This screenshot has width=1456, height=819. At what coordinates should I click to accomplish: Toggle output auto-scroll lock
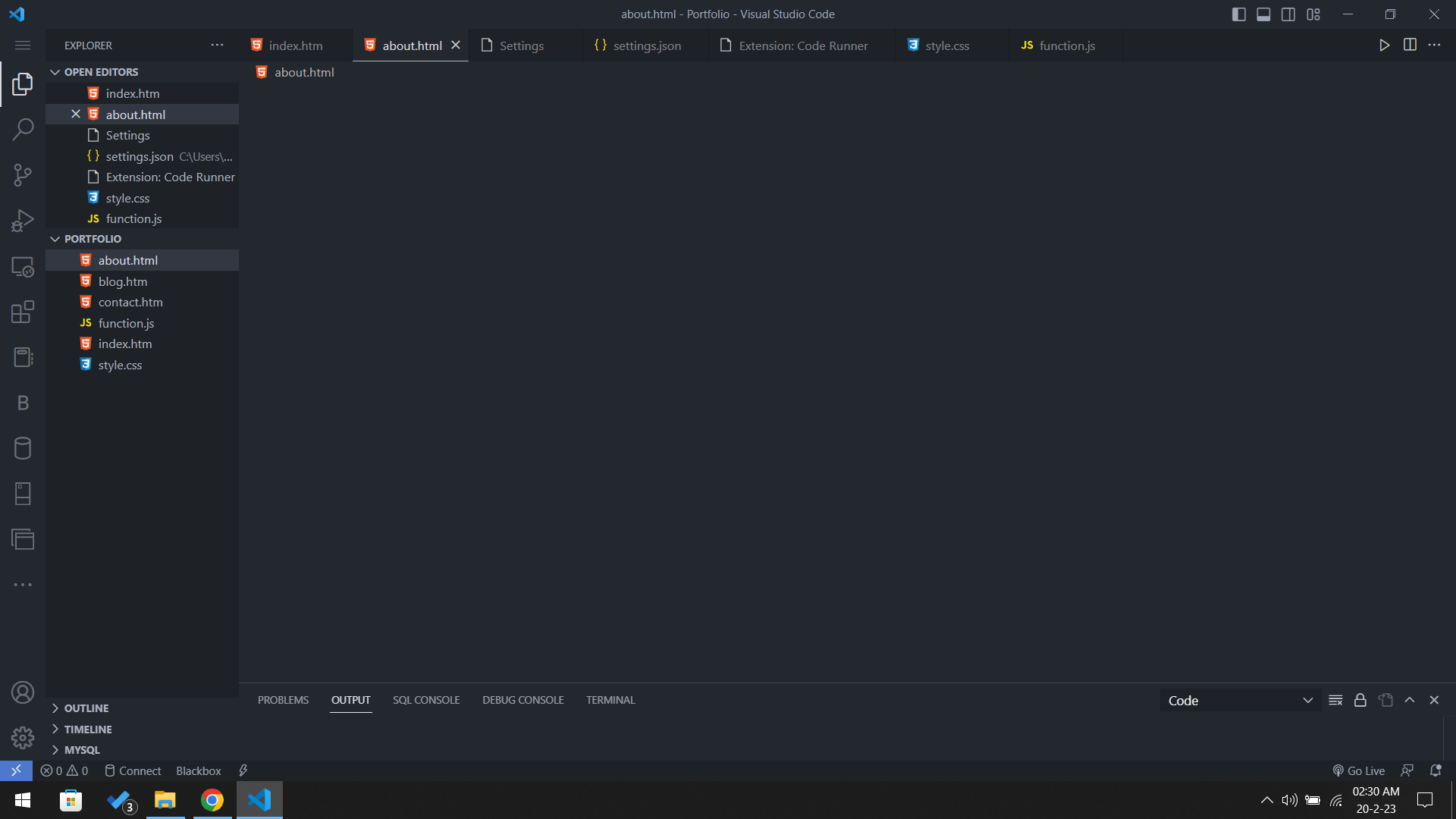(x=1360, y=700)
